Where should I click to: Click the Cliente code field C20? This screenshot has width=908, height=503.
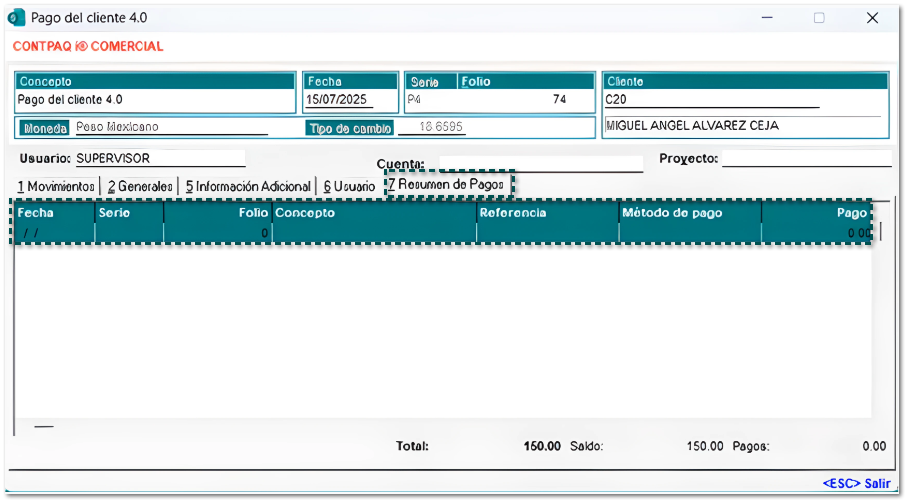point(712,100)
